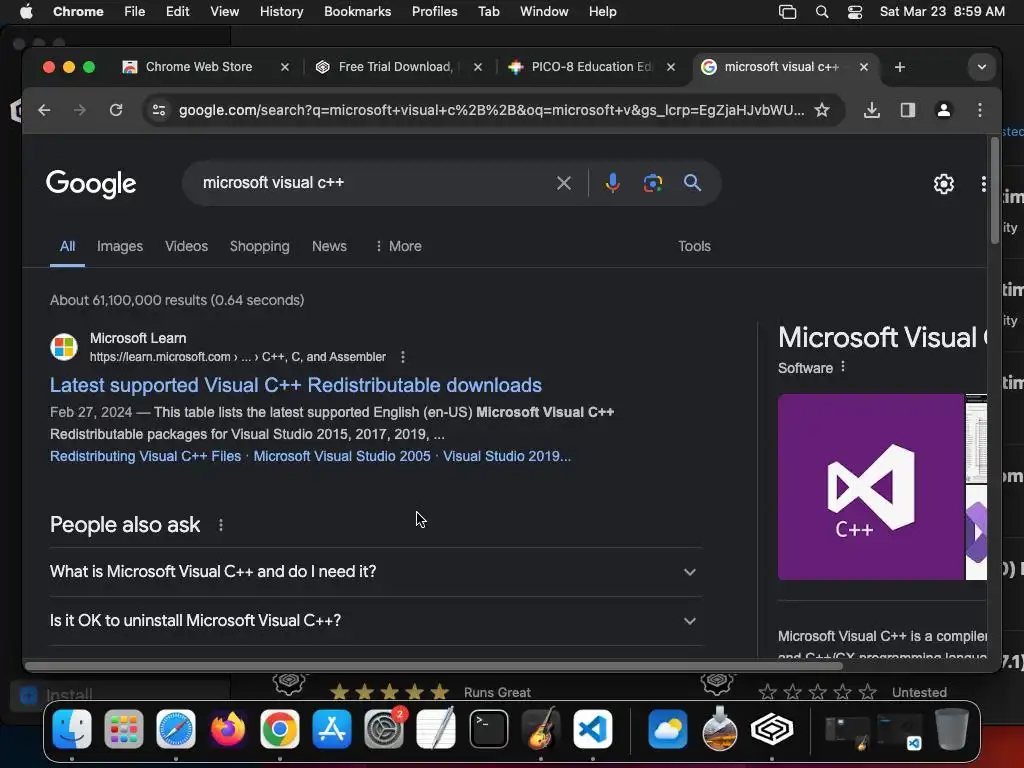Open Weather app from the Dock
The image size is (1024, 768).
click(x=668, y=729)
